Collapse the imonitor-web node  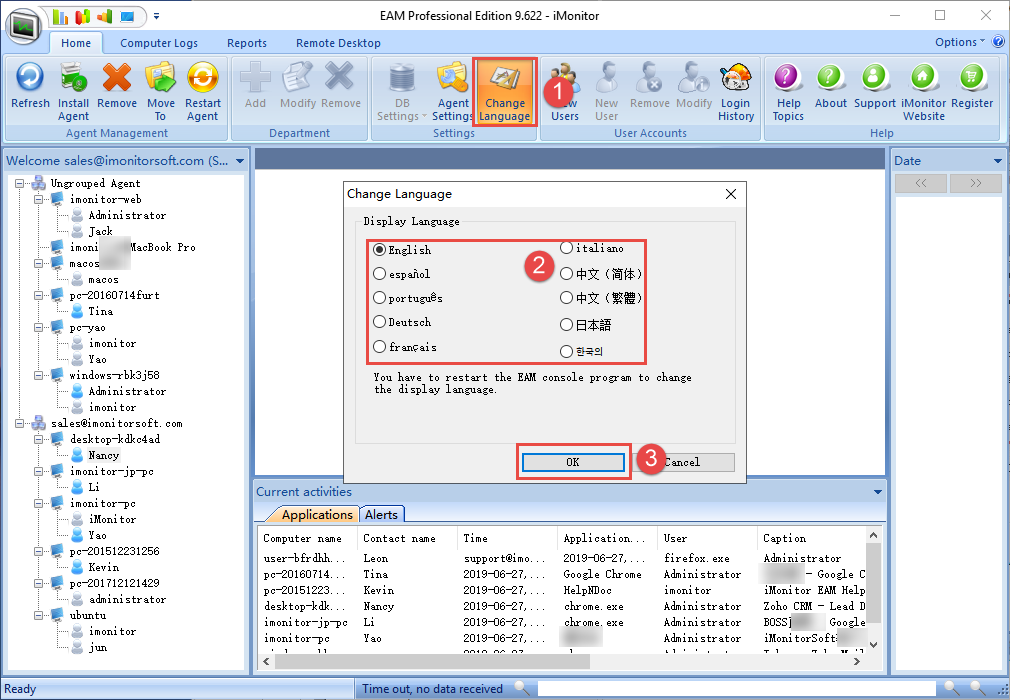tap(38, 200)
